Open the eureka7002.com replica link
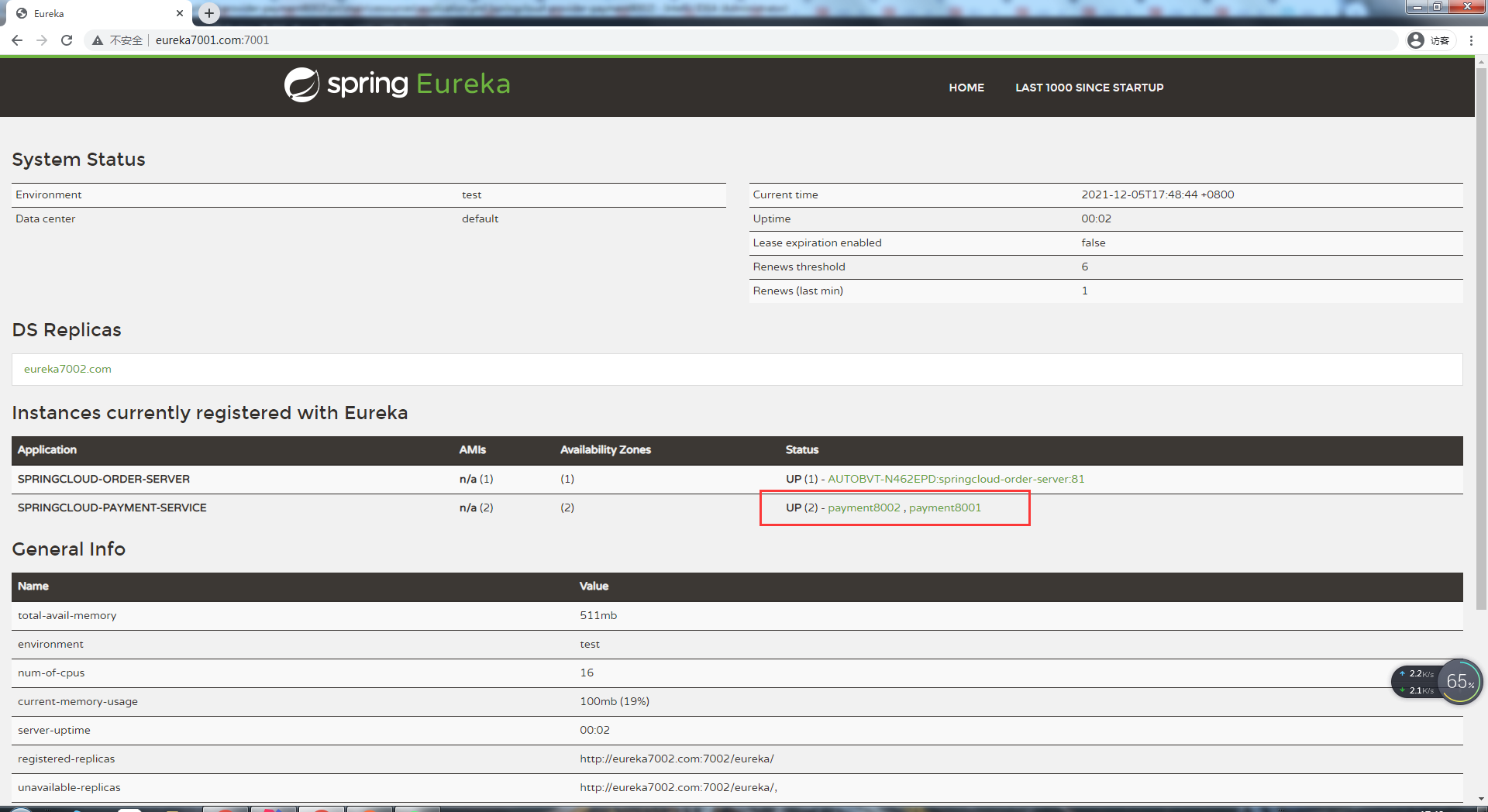The height and width of the screenshot is (812, 1488). (67, 370)
